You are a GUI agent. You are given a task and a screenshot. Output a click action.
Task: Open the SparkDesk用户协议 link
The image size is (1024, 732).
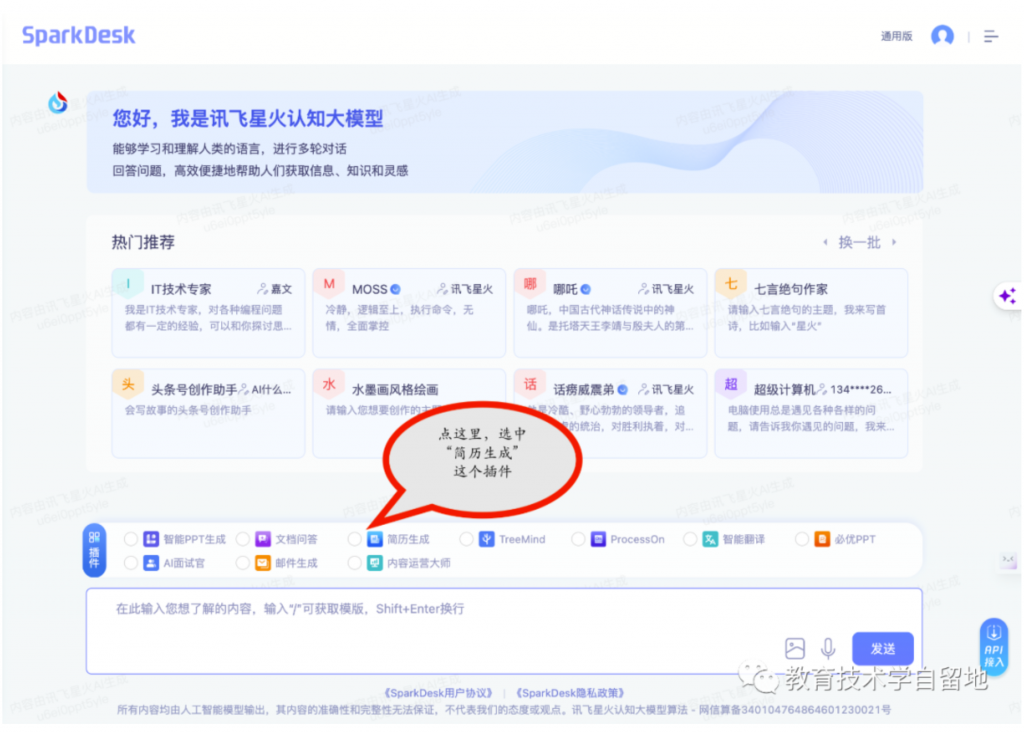(438, 693)
